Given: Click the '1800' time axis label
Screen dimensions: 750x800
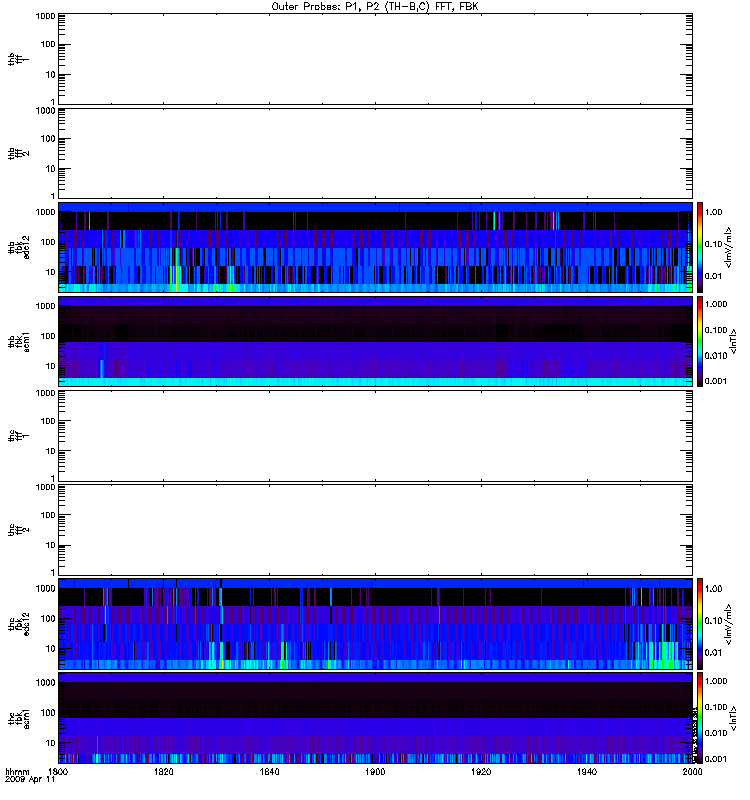Looking at the screenshot, I should (58, 771).
